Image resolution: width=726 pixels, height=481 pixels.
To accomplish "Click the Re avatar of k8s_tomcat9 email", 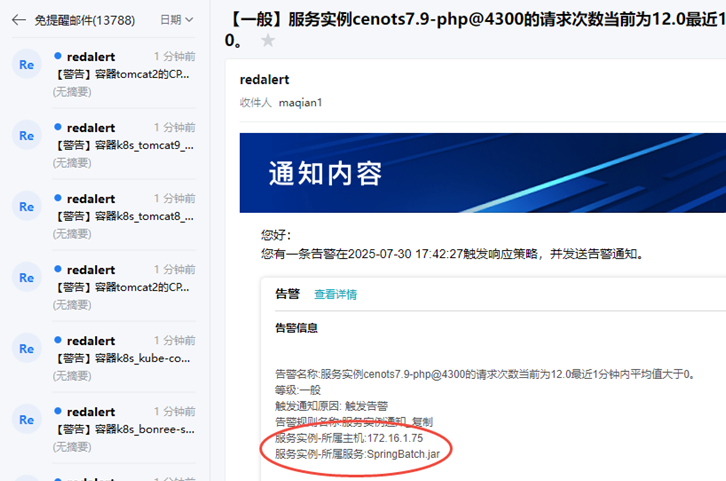I will [x=27, y=135].
